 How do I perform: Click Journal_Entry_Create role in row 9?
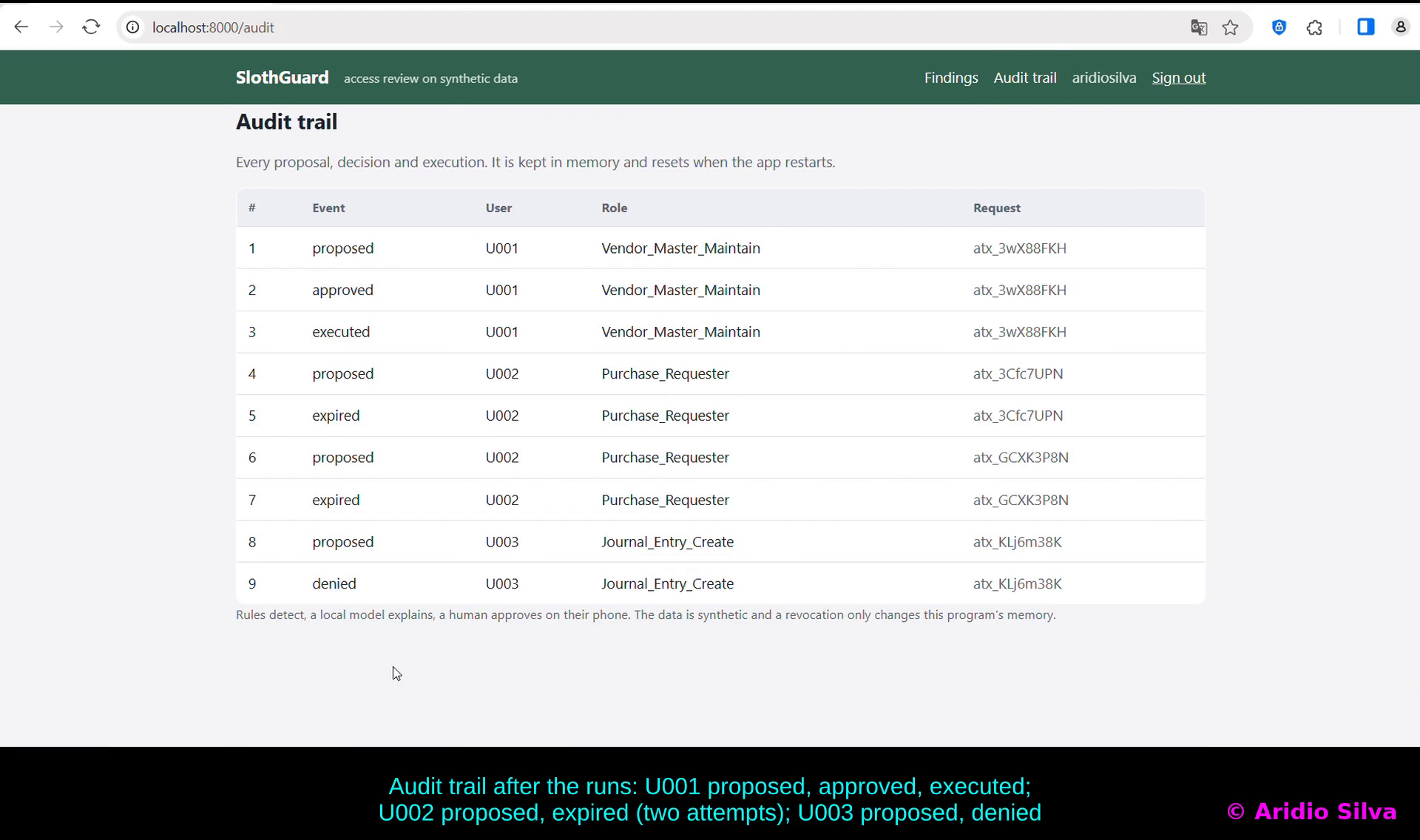tap(667, 583)
